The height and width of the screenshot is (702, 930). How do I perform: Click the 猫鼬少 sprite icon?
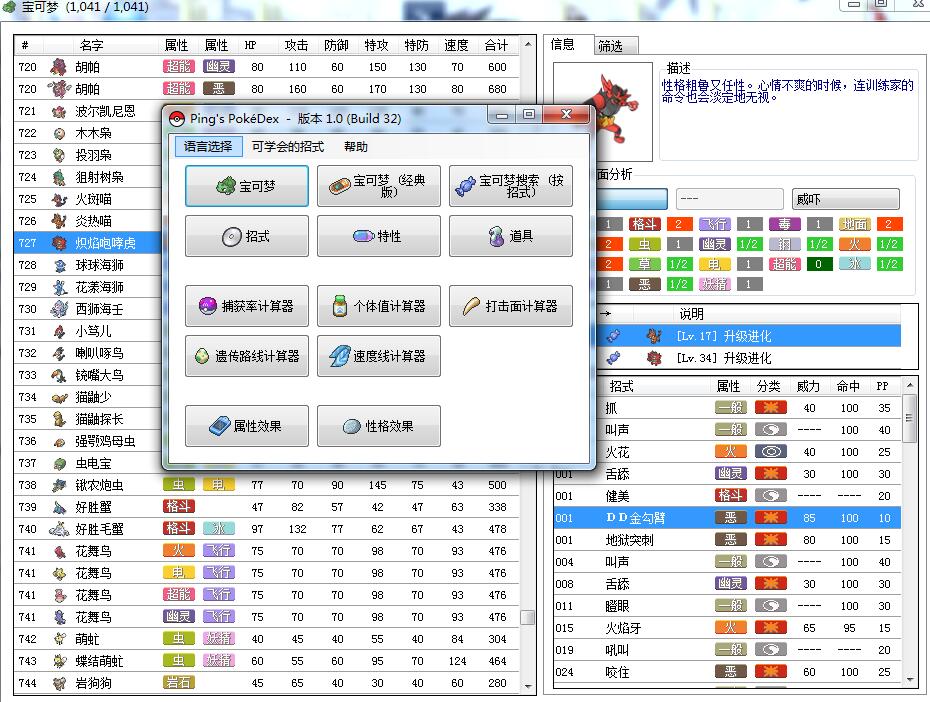(x=59, y=397)
